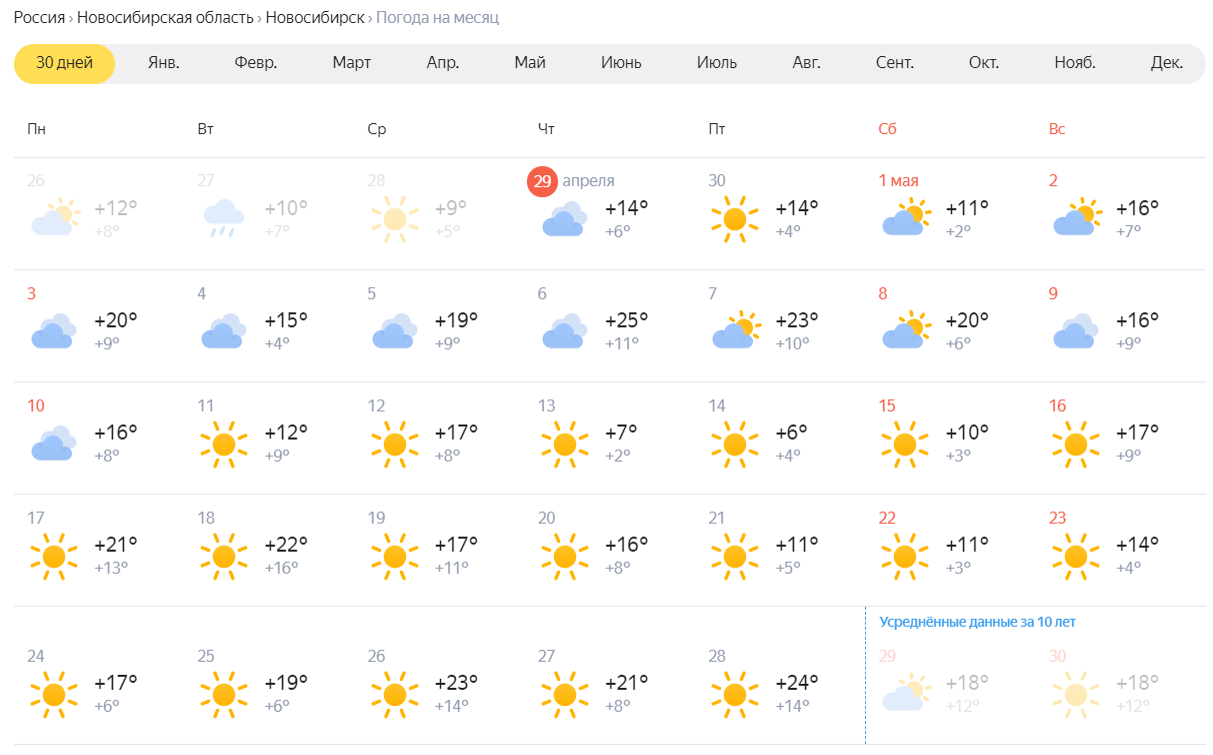Click the partly cloudy icon for May 7

click(x=736, y=330)
